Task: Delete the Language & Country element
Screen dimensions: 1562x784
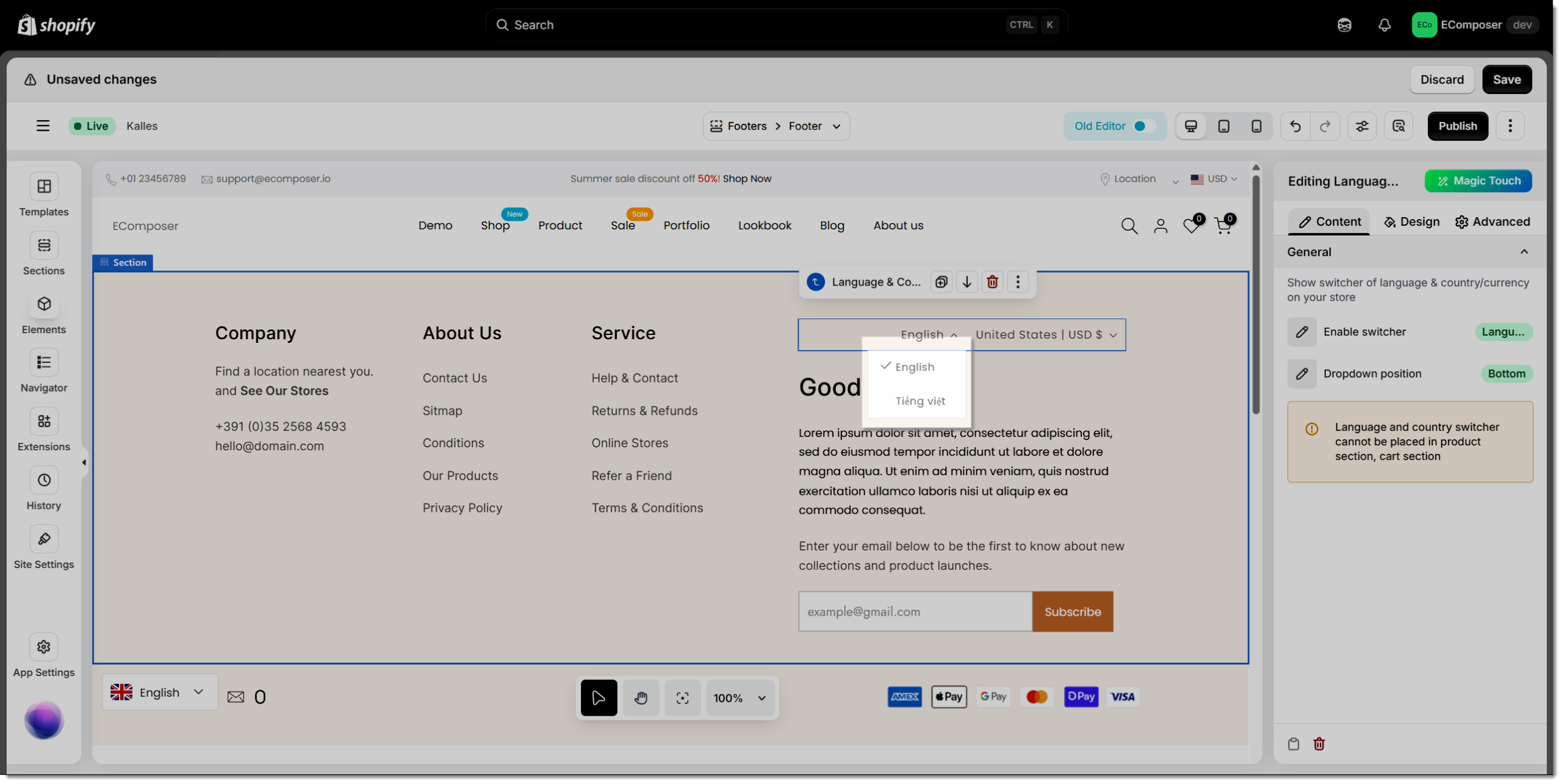Action: pyautogui.click(x=992, y=282)
